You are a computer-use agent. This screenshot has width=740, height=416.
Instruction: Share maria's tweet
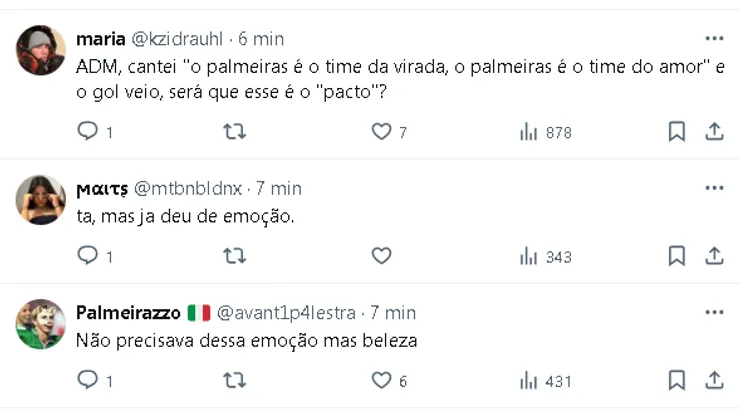click(714, 132)
